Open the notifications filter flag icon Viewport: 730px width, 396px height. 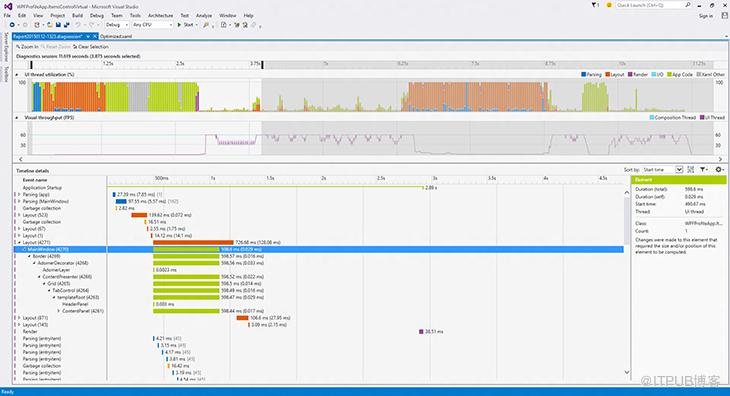pos(595,5)
